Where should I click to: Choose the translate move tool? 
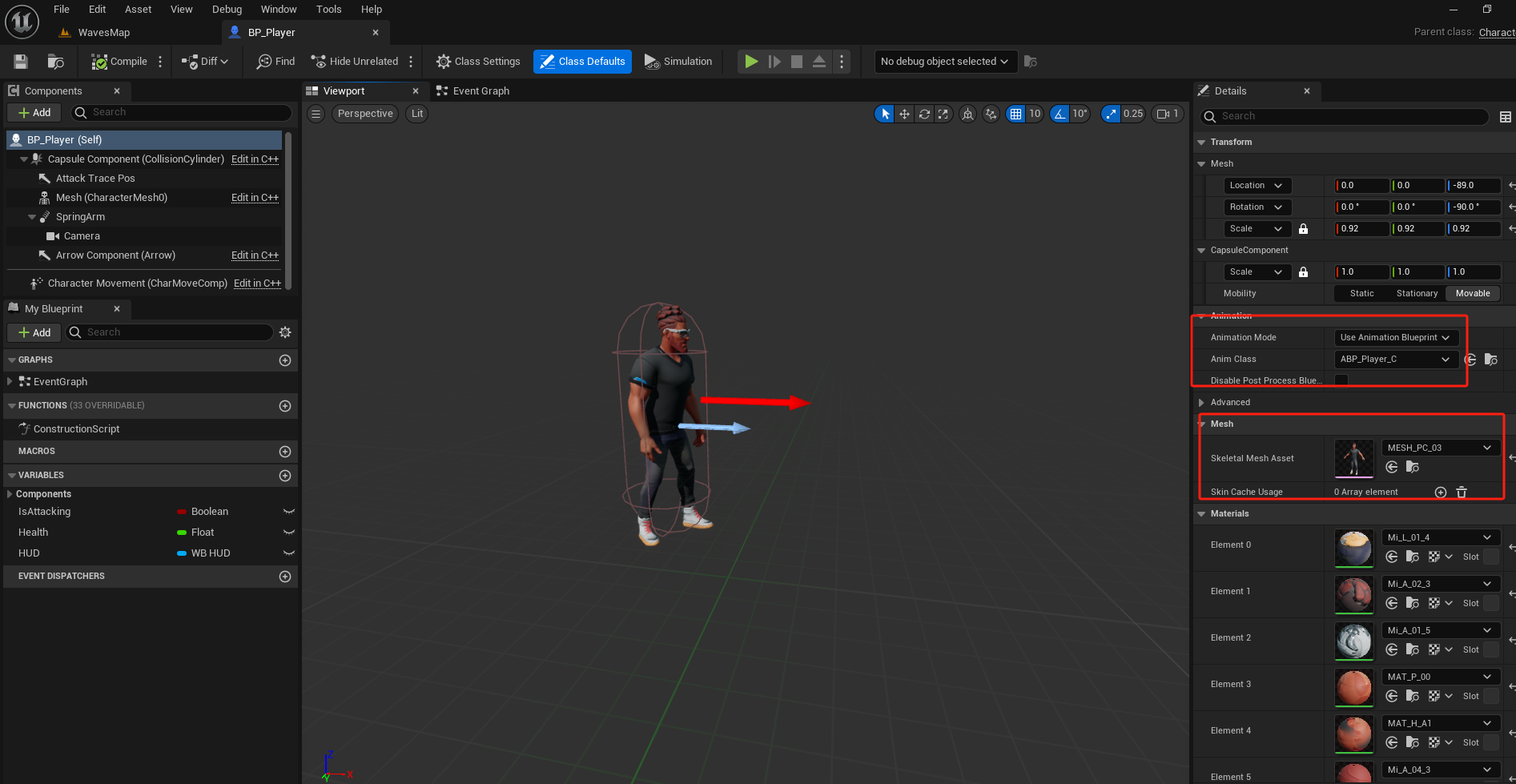[x=904, y=114]
